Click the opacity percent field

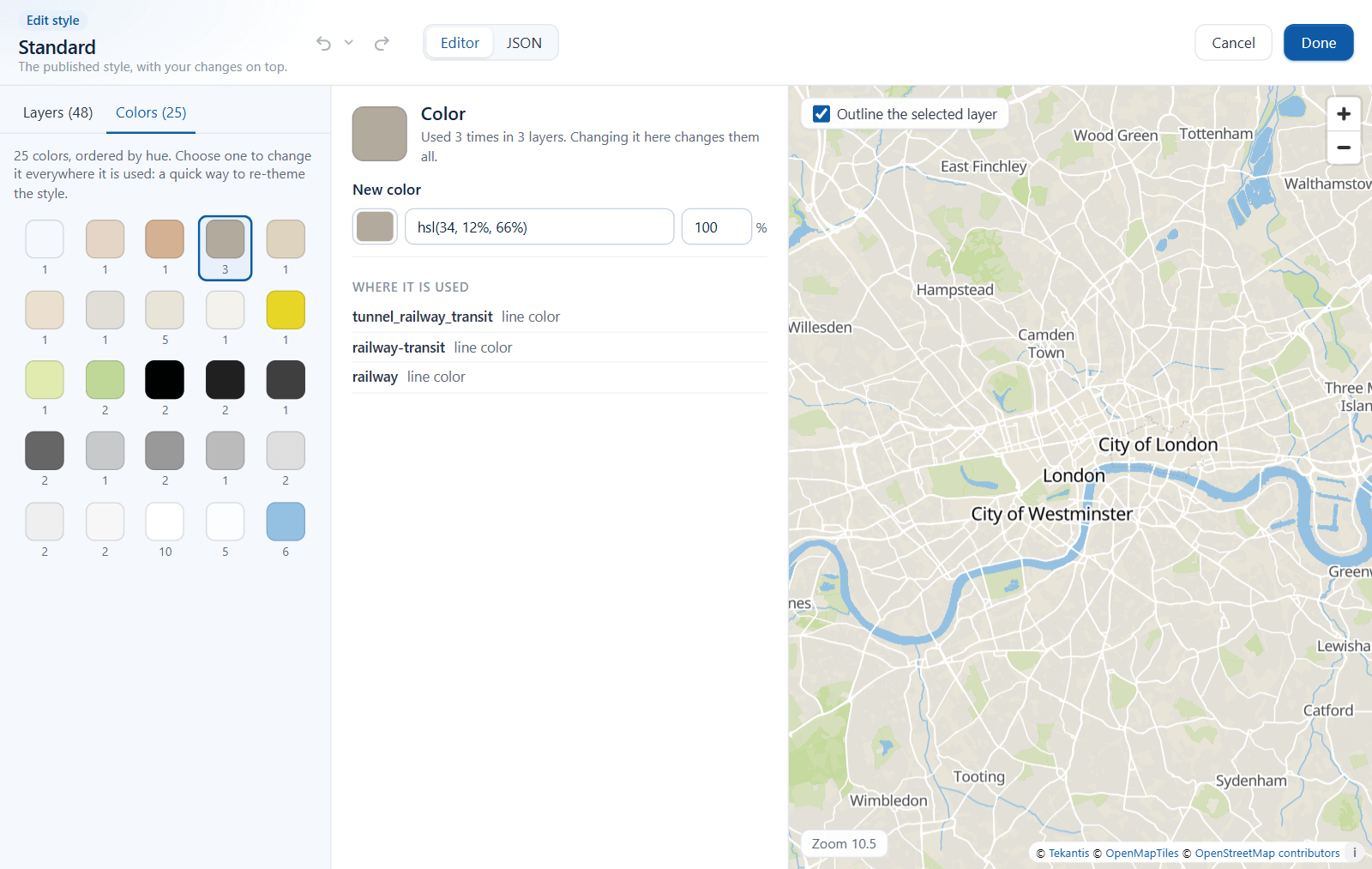pos(716,227)
